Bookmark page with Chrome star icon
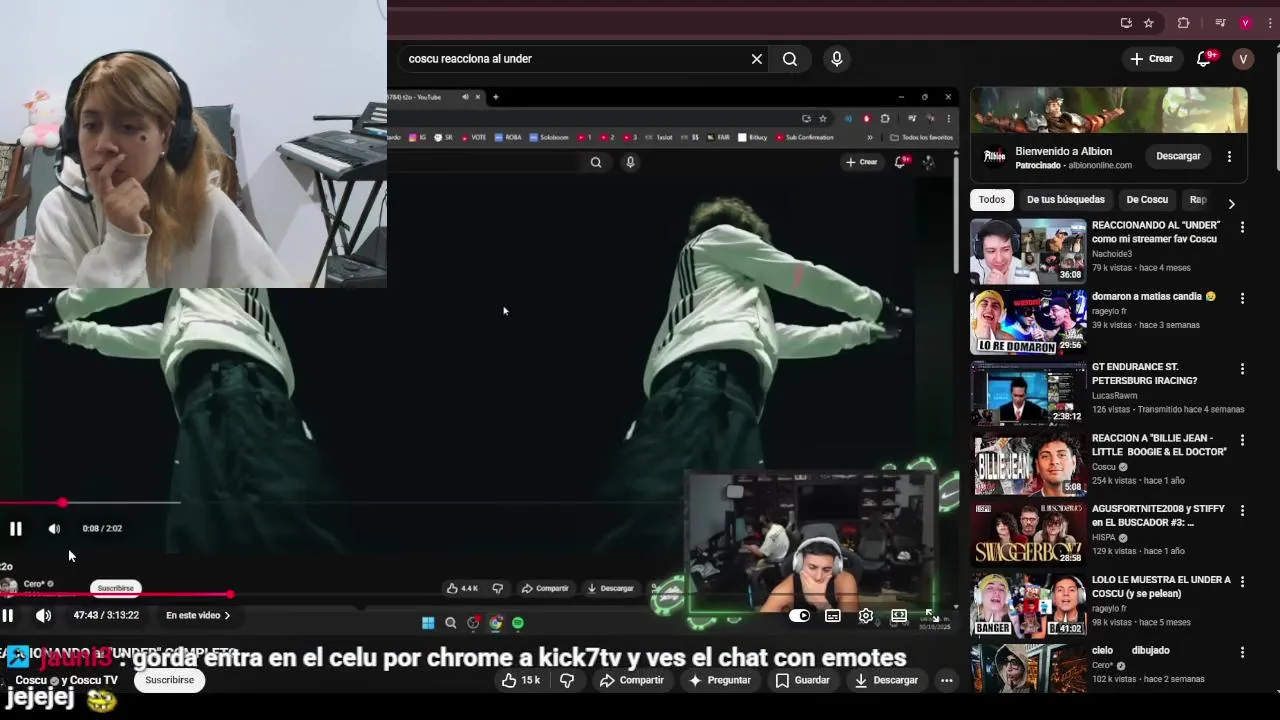The height and width of the screenshot is (720, 1280). point(1149,23)
